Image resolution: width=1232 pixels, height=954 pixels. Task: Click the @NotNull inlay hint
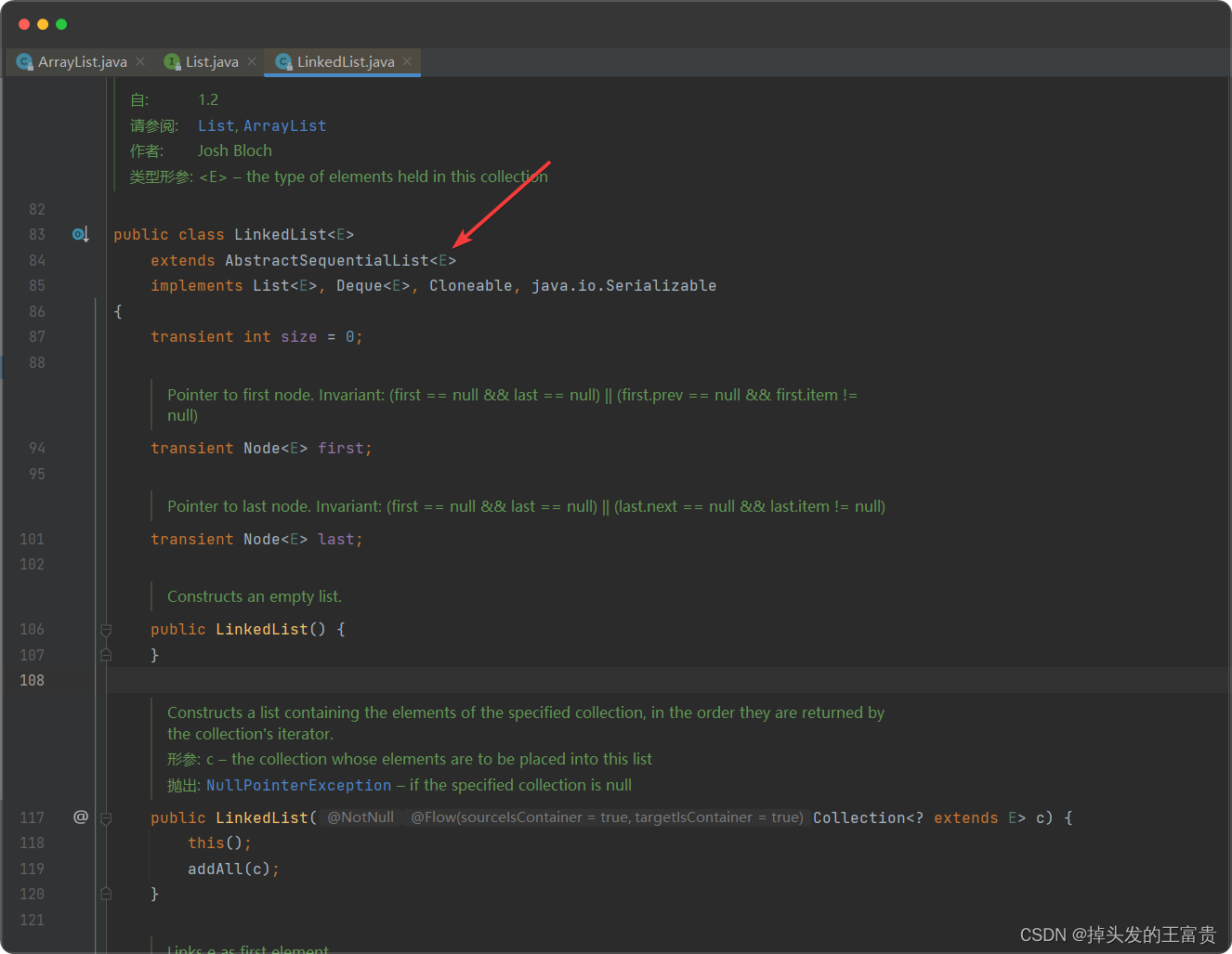pos(360,817)
